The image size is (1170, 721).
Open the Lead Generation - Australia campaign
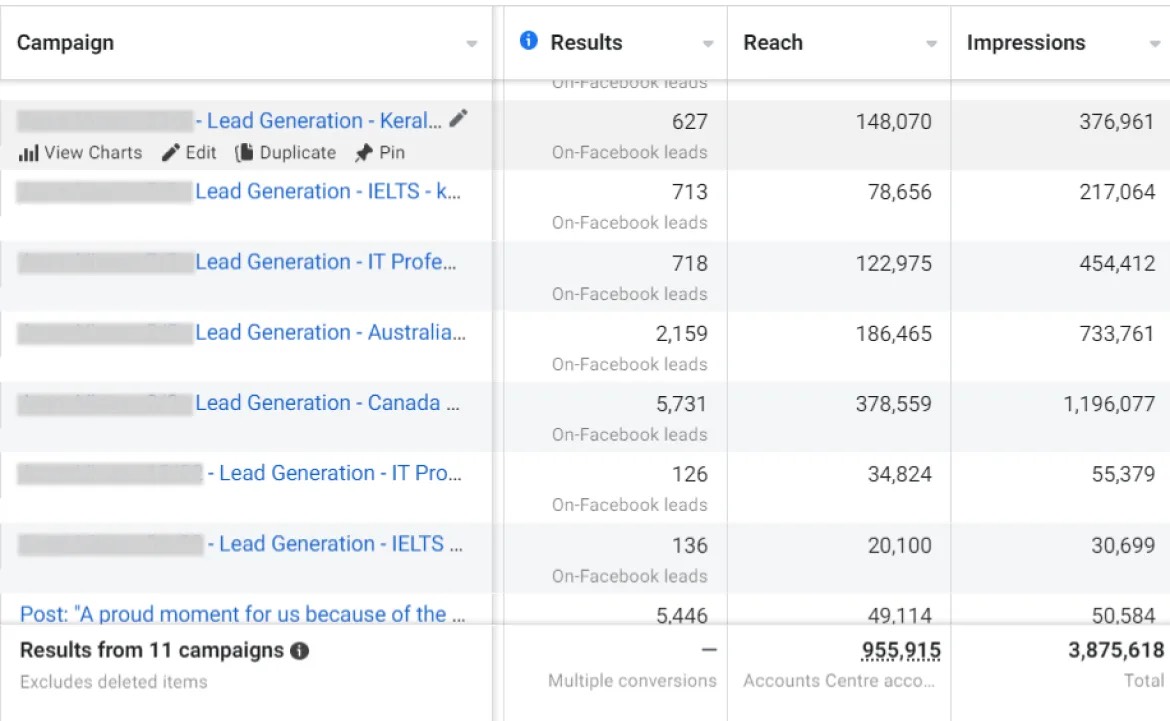(x=330, y=333)
